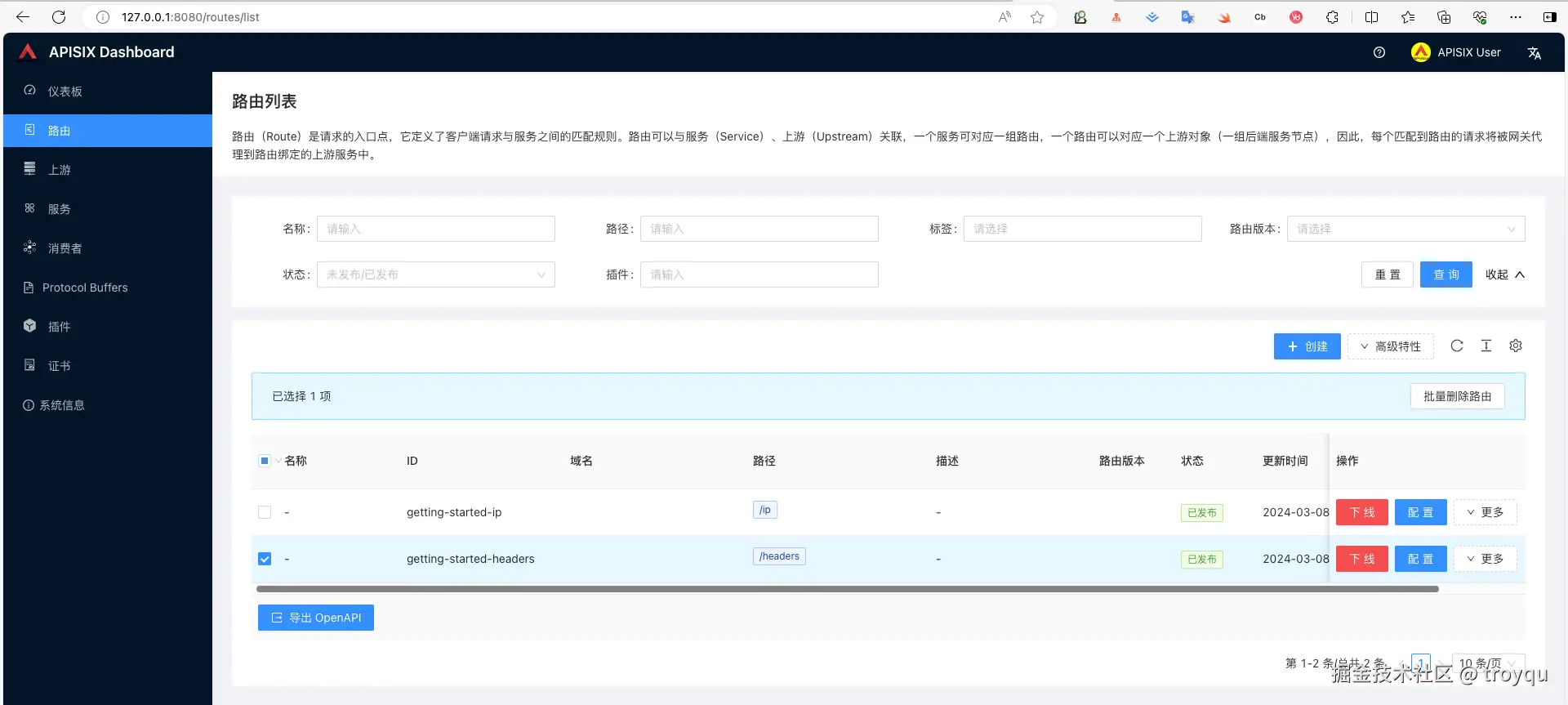Screen dimensions: 1568x705
Task: Open 系统信息 in the sidebar
Action: tap(108, 405)
